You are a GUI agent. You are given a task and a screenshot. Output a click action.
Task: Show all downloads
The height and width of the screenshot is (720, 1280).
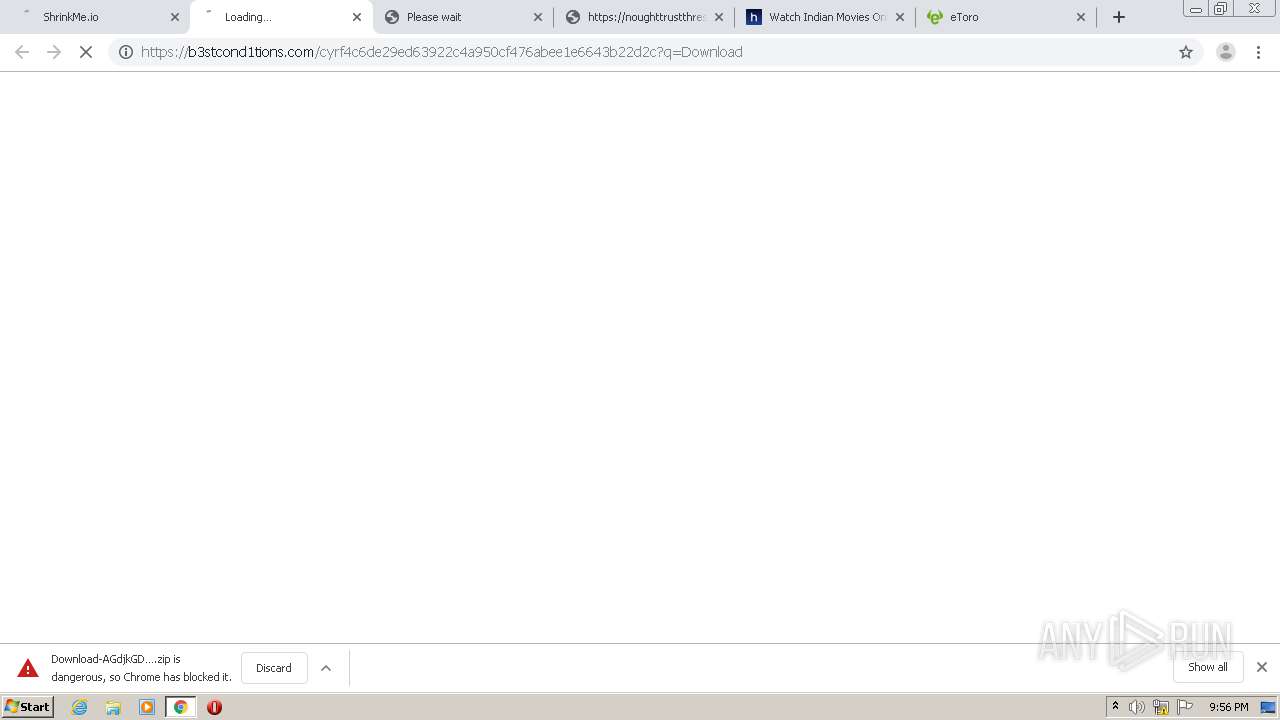pos(1208,667)
